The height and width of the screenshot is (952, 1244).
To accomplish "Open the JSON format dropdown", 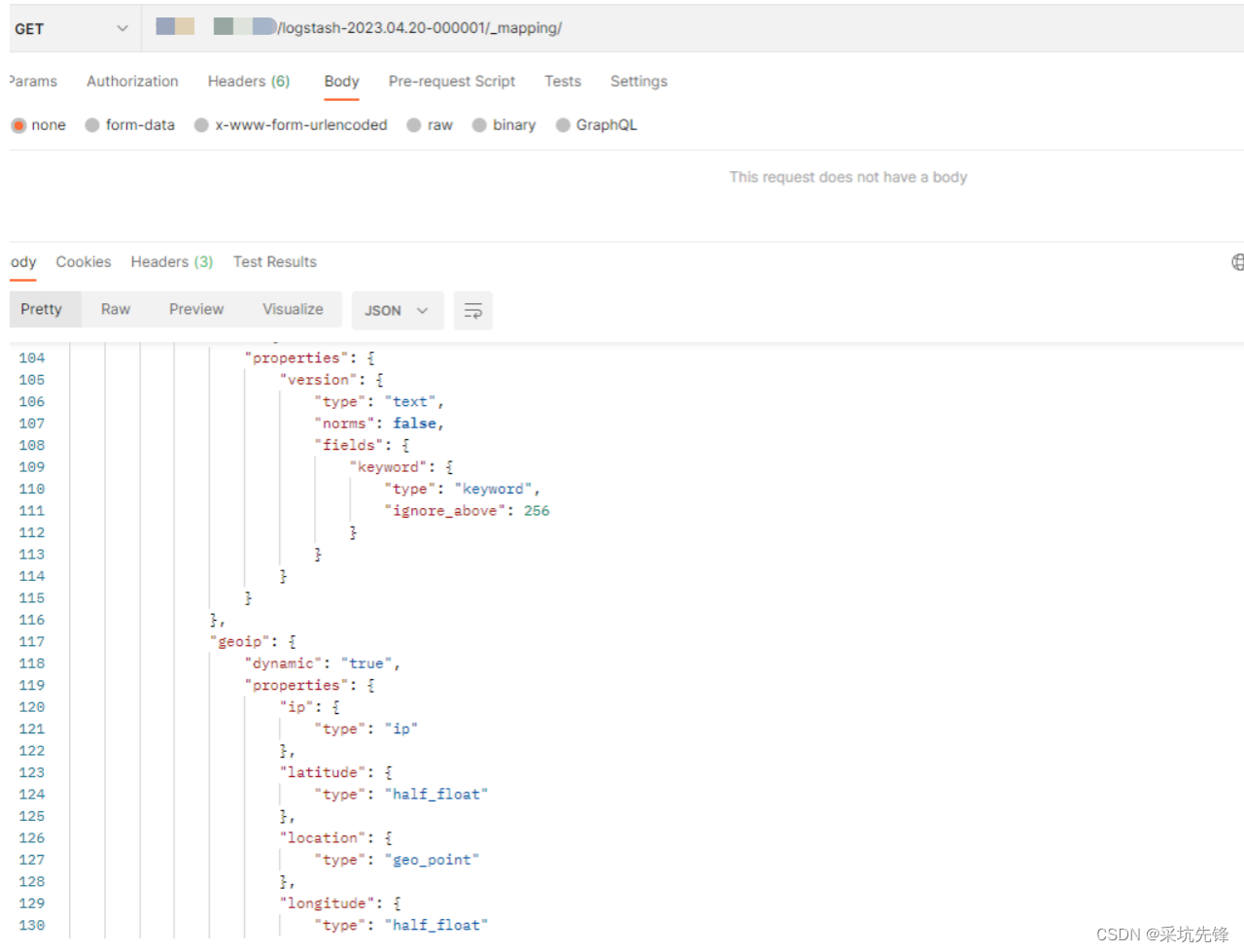I will coord(397,311).
